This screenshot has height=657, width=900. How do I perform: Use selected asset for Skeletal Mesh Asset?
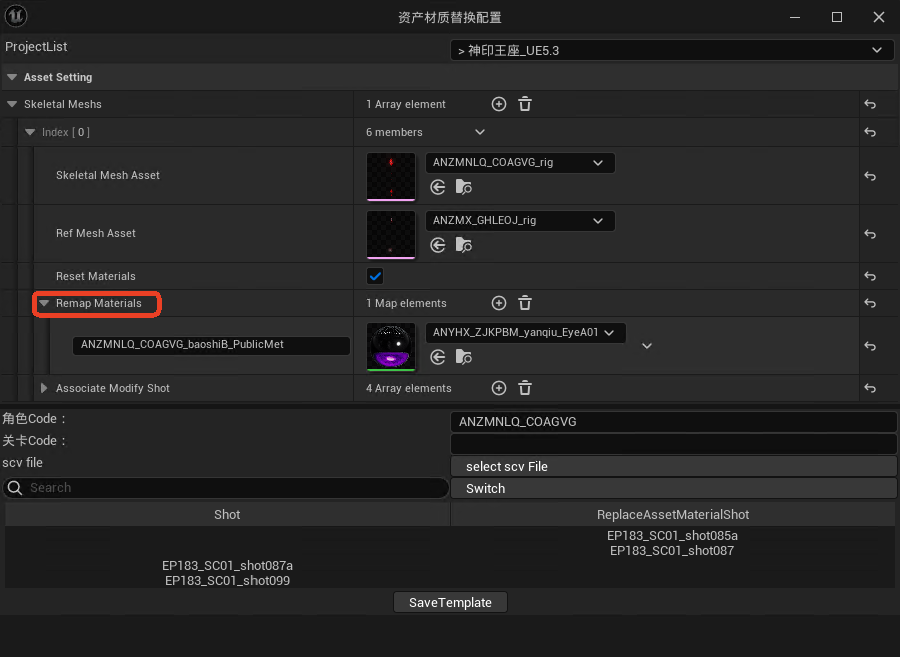point(438,187)
